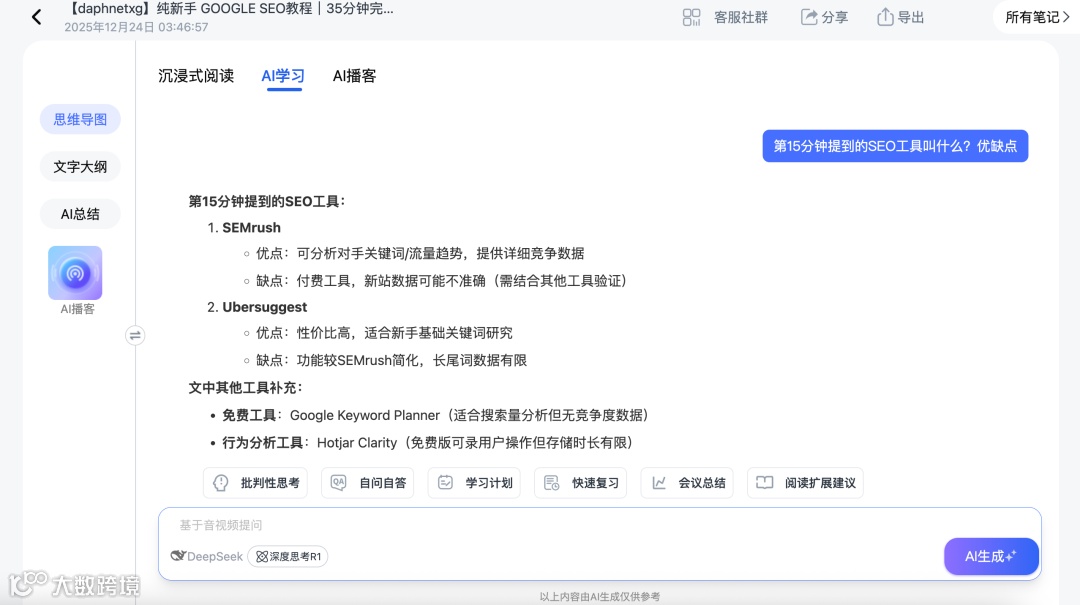Select the DeepSeek model option

tap(207, 556)
